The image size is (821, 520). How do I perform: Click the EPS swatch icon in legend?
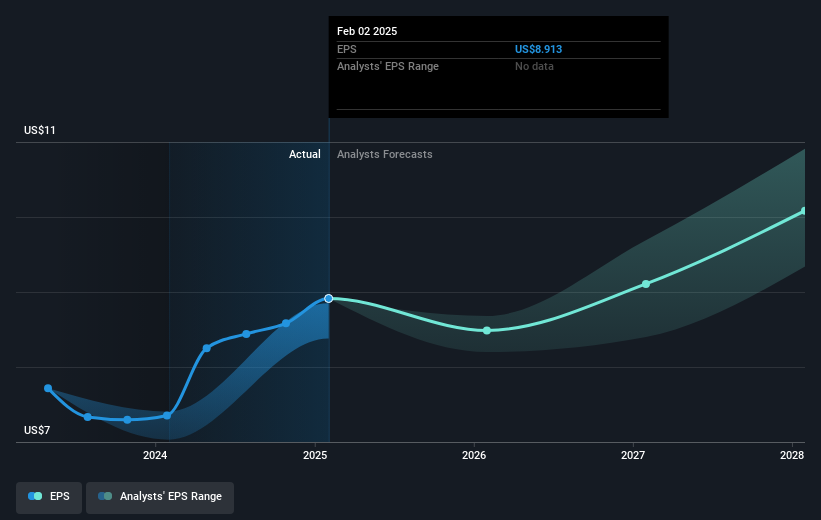pos(35,496)
